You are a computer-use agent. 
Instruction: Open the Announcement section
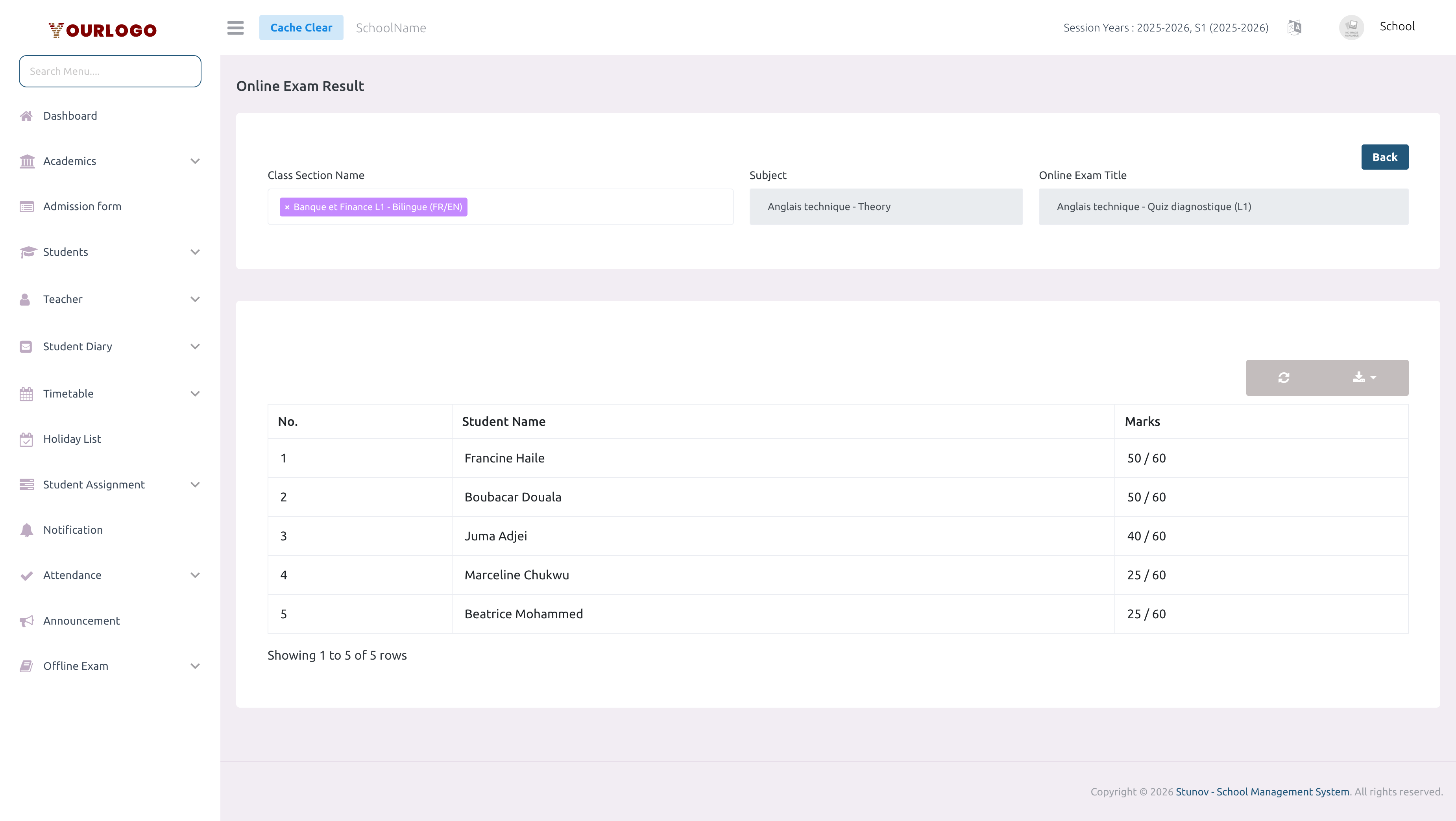pyautogui.click(x=82, y=620)
